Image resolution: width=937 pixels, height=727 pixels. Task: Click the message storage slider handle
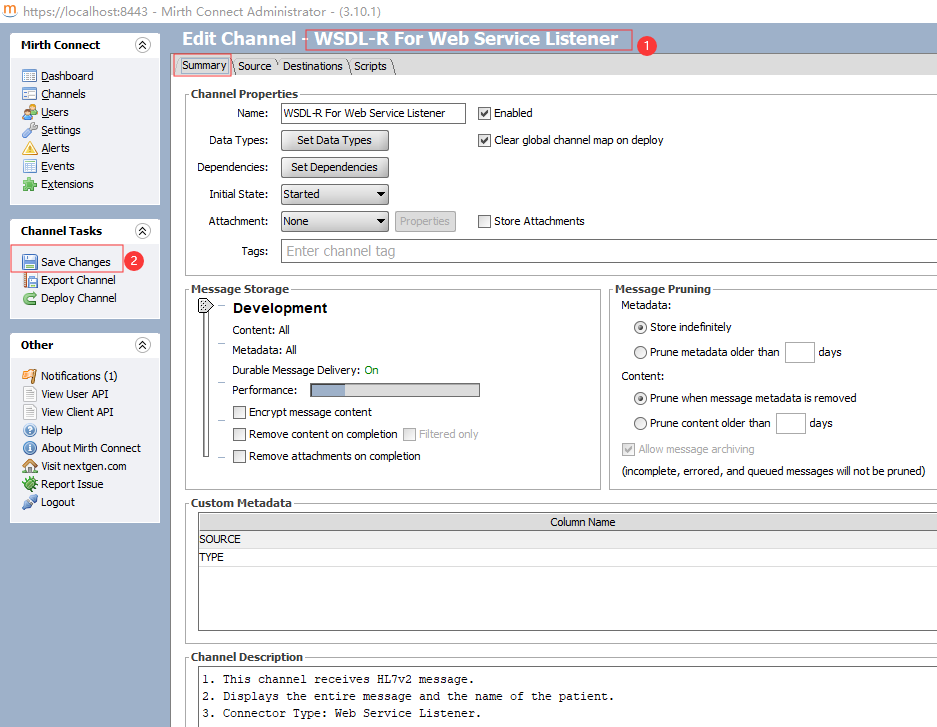205,306
